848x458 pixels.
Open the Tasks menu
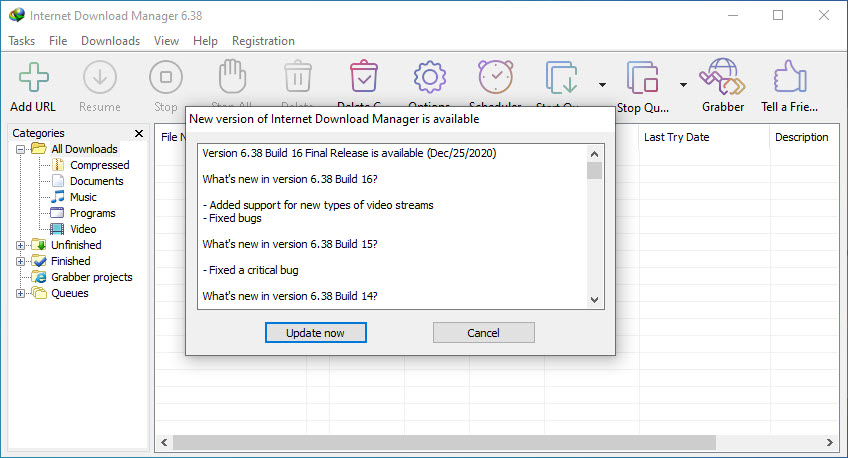(x=22, y=41)
